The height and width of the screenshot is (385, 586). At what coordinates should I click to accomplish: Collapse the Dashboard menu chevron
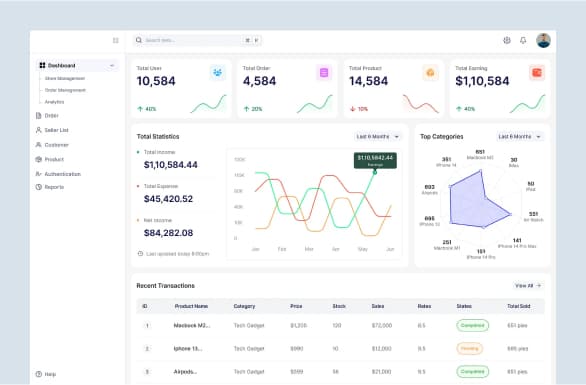coord(112,65)
